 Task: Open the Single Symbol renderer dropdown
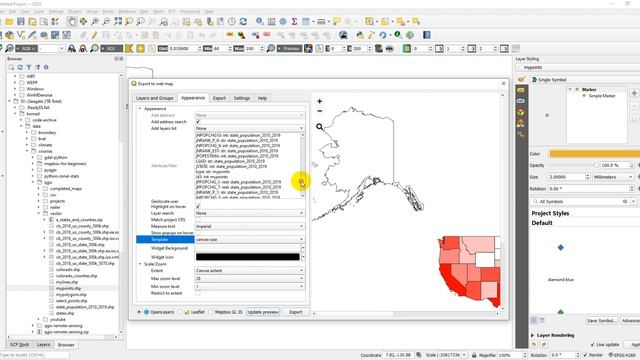click(x=585, y=80)
